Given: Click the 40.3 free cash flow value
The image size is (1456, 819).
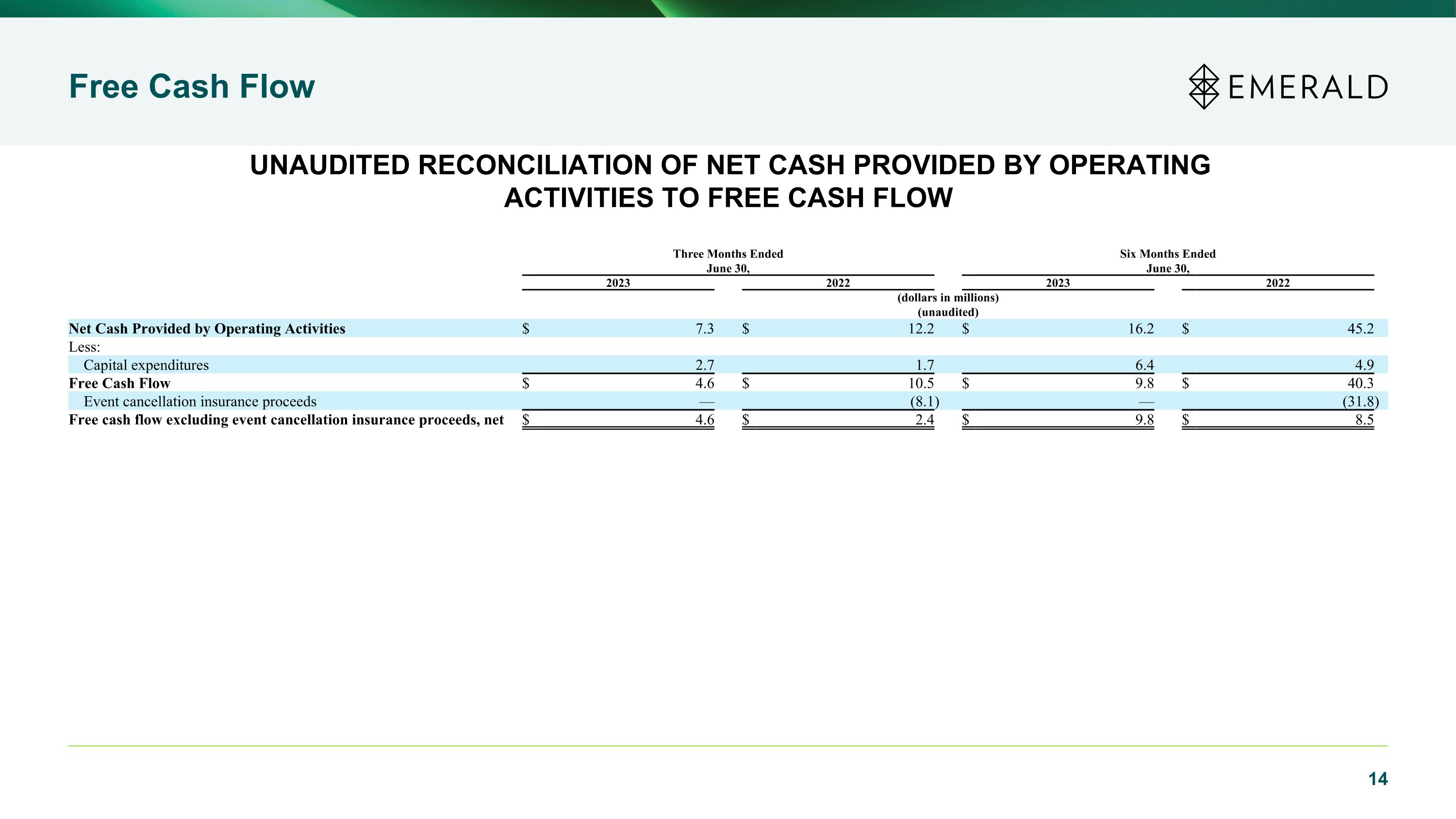Looking at the screenshot, I should [x=1360, y=383].
